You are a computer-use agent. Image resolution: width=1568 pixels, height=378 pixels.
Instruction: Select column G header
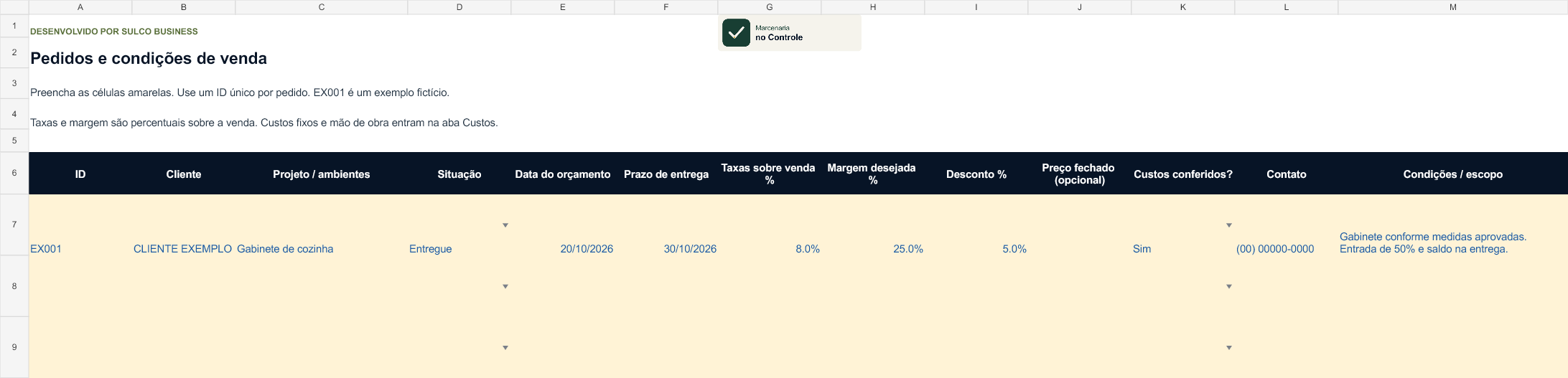click(x=770, y=7)
